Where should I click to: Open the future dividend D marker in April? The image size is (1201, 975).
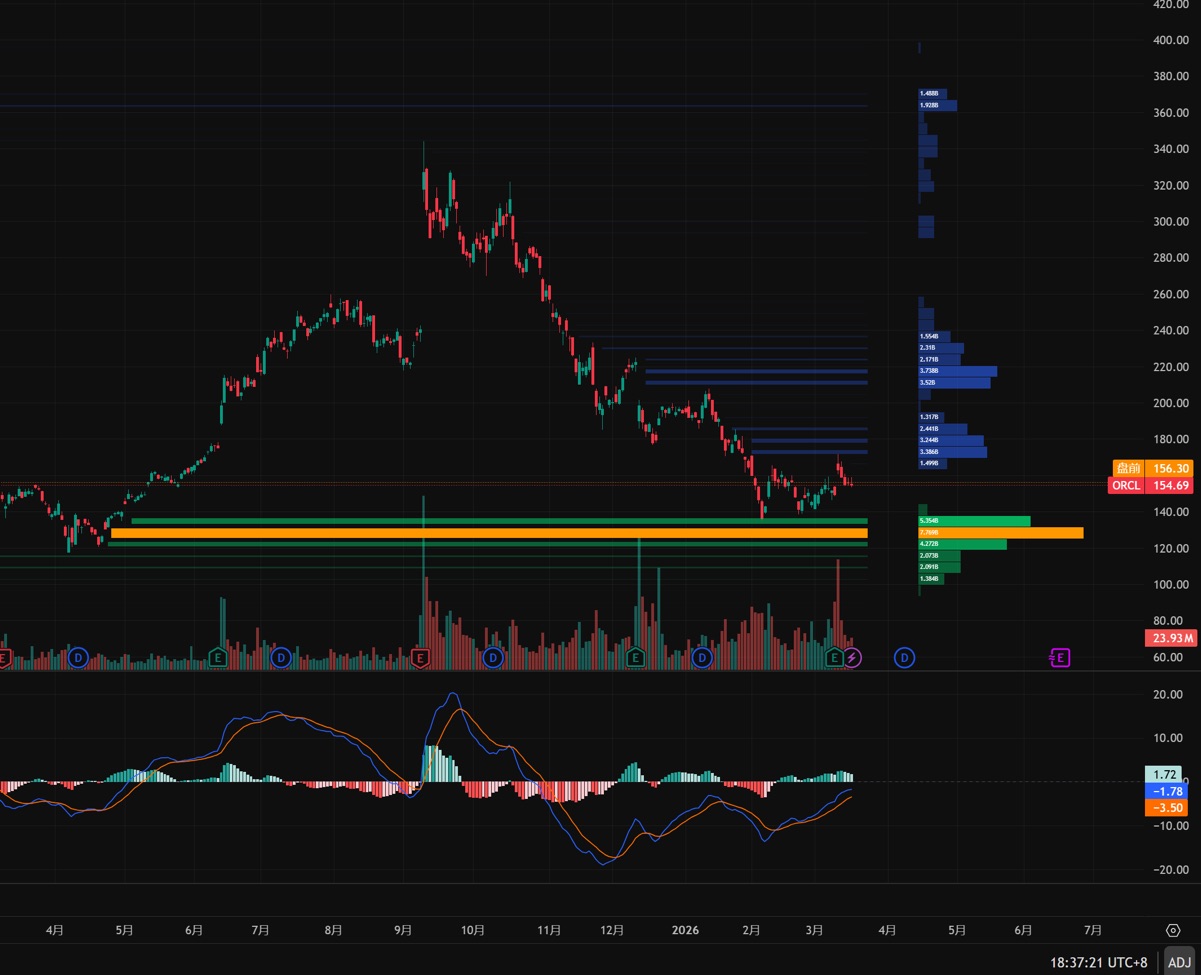point(904,658)
